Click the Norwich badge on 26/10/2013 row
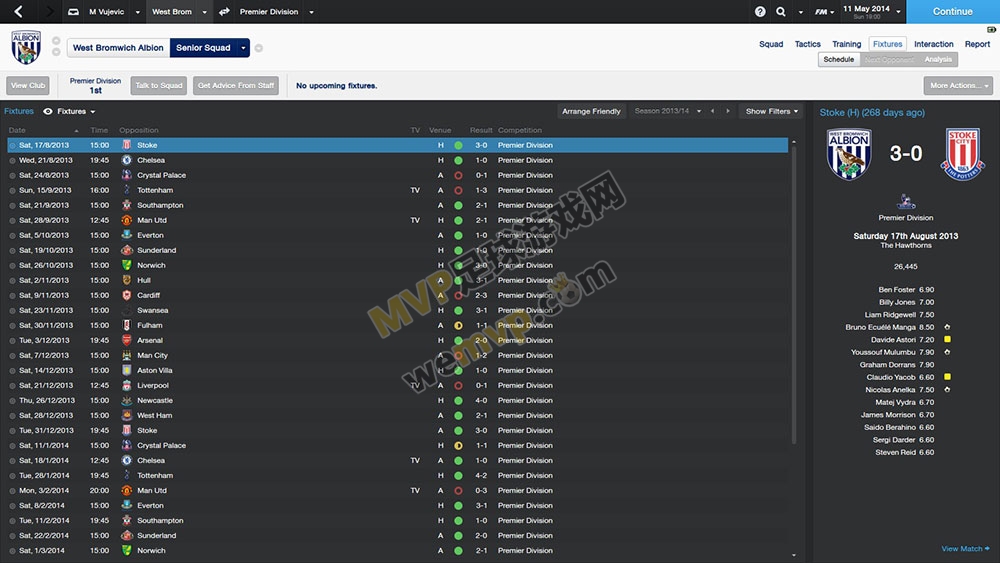This screenshot has width=1000, height=563. click(126, 265)
